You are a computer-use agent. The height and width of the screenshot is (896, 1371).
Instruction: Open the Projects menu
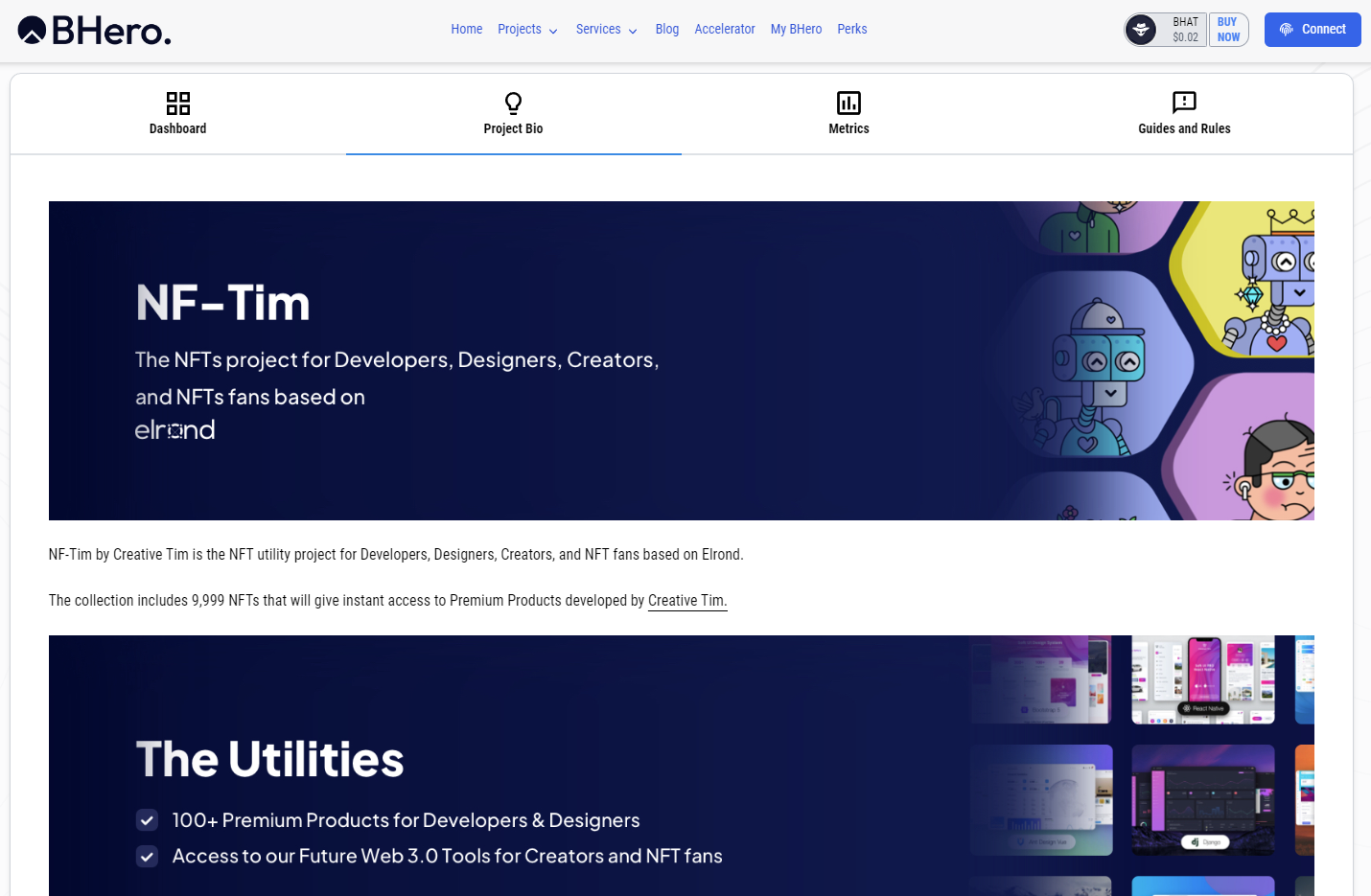(527, 29)
